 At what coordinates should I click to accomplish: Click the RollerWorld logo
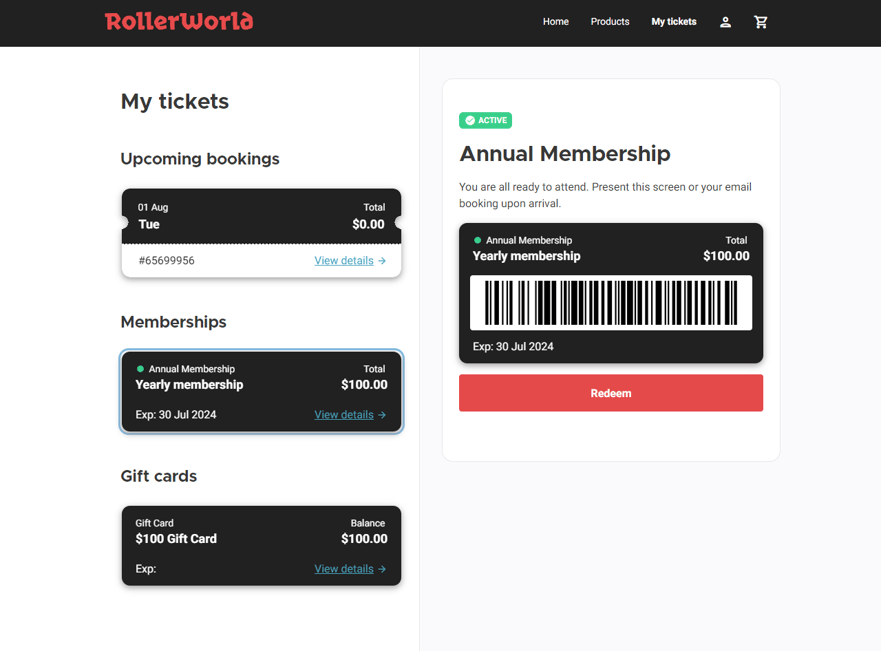coord(179,21)
